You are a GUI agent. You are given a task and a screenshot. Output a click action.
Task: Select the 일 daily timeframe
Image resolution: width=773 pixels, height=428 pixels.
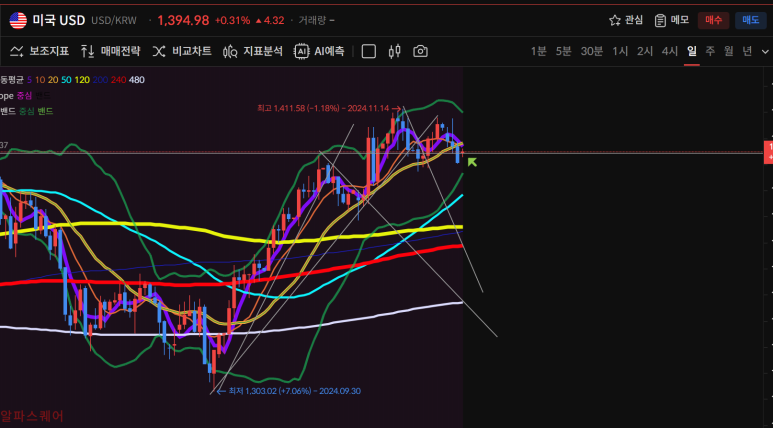[692, 51]
